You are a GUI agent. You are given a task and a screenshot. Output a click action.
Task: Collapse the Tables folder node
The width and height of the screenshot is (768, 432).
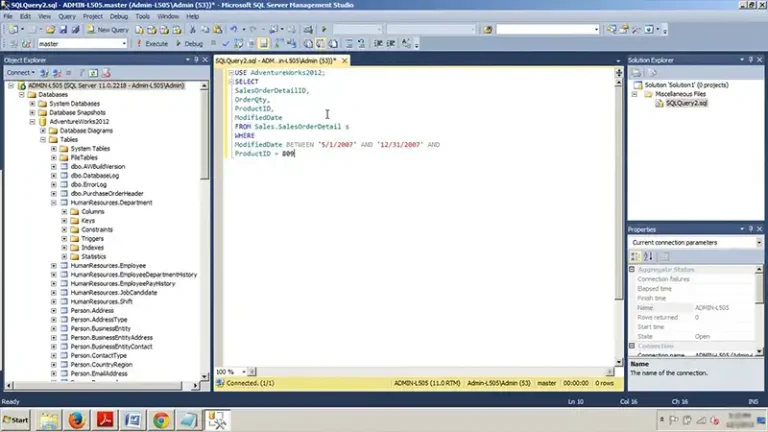pos(43,140)
